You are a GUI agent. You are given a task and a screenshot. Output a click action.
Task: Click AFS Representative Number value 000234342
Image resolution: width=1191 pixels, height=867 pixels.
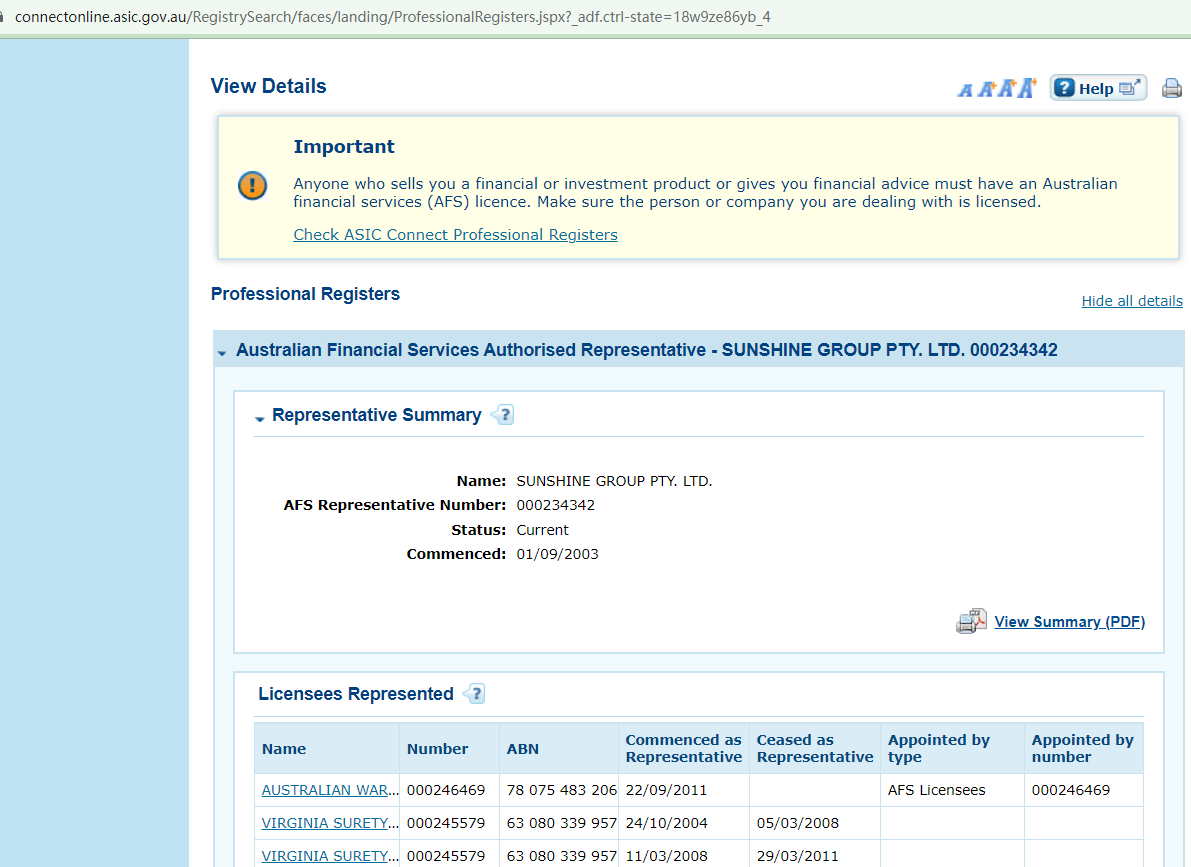coord(555,505)
